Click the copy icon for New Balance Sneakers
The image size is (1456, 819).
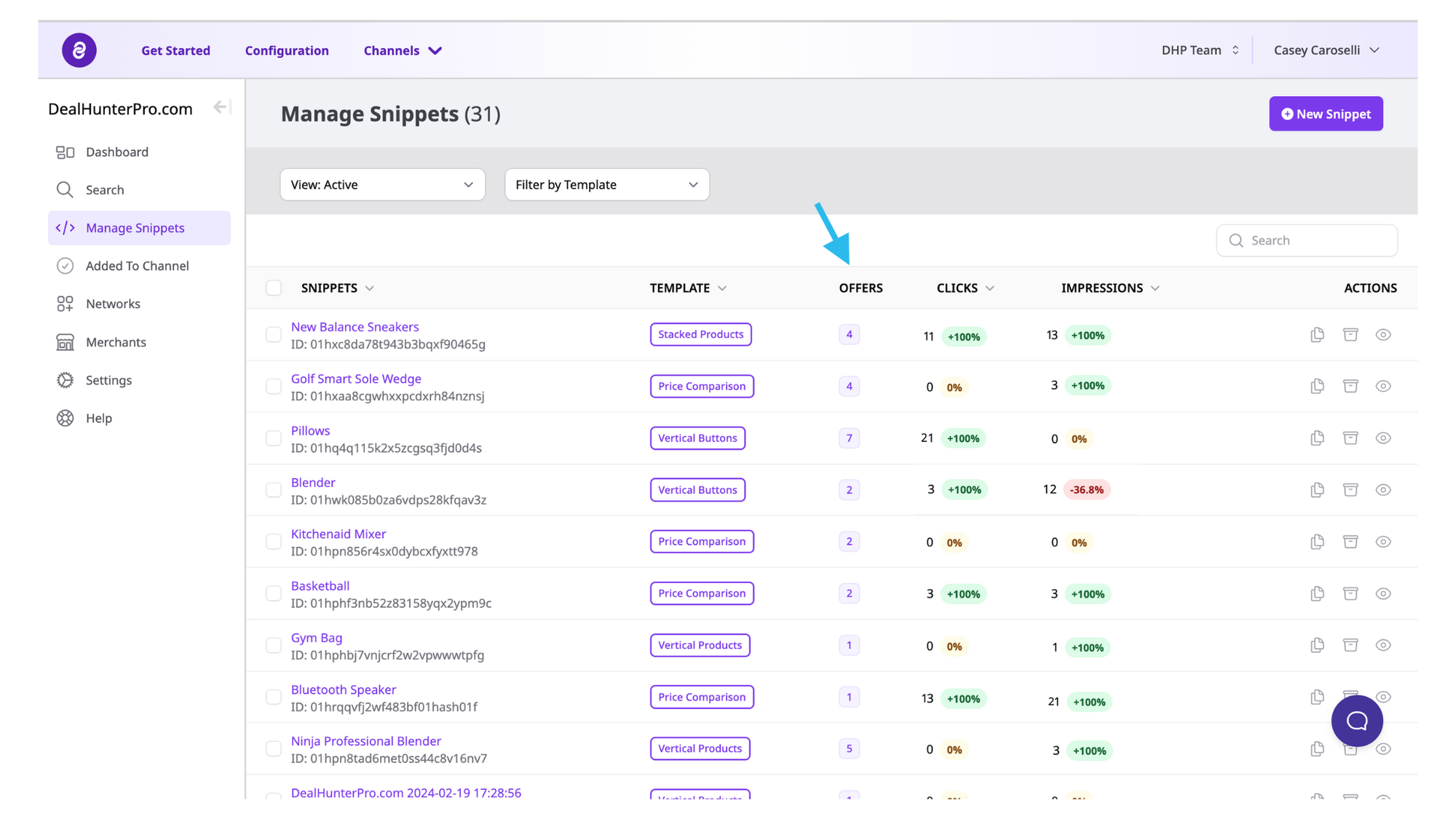coord(1317,335)
